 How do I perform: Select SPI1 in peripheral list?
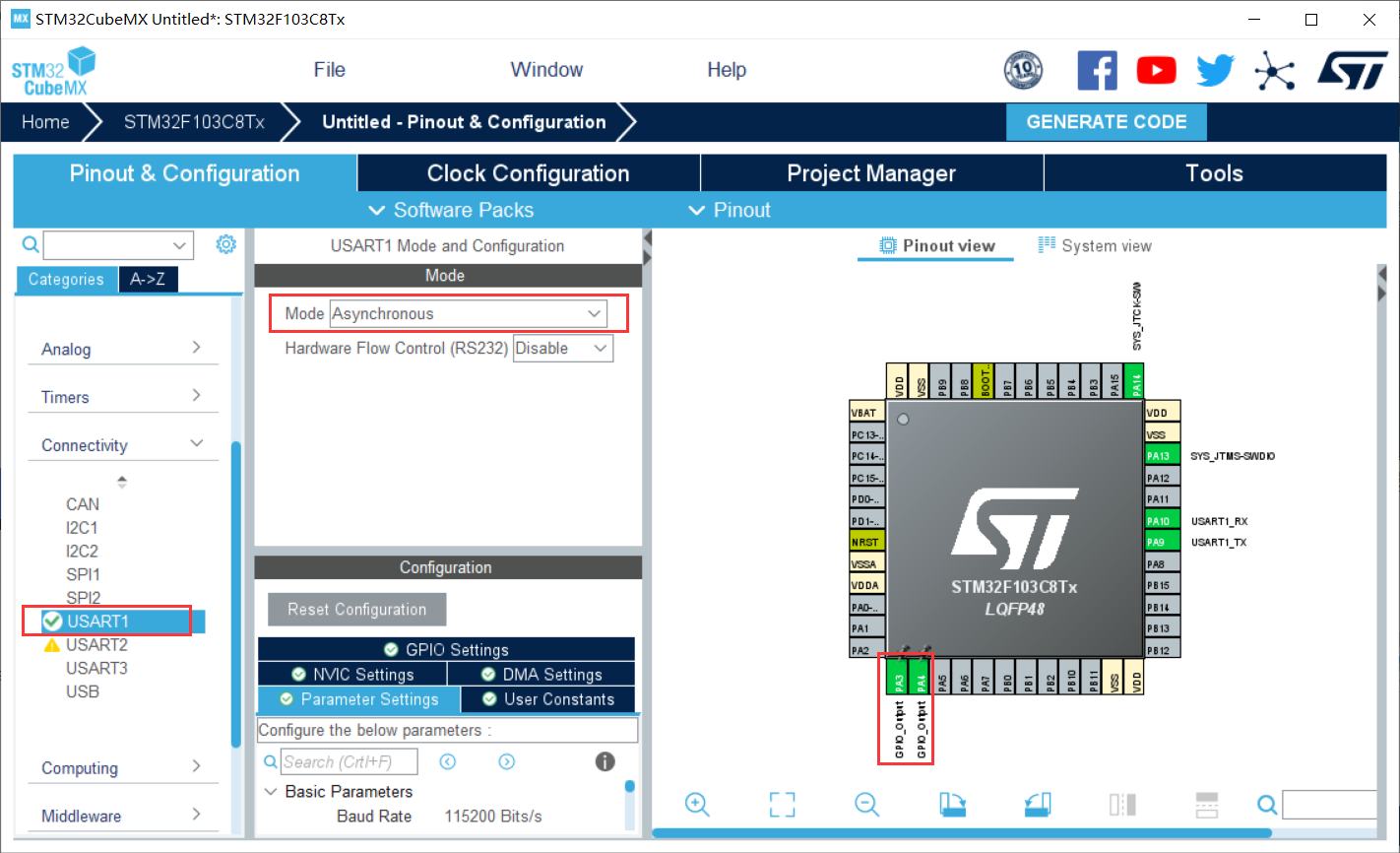83,574
